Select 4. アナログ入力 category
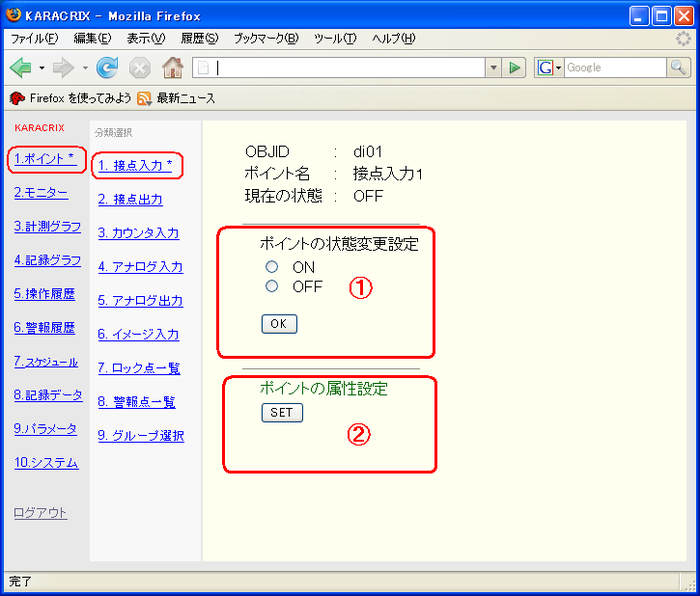Screen dimensions: 700x596 (x=141, y=267)
